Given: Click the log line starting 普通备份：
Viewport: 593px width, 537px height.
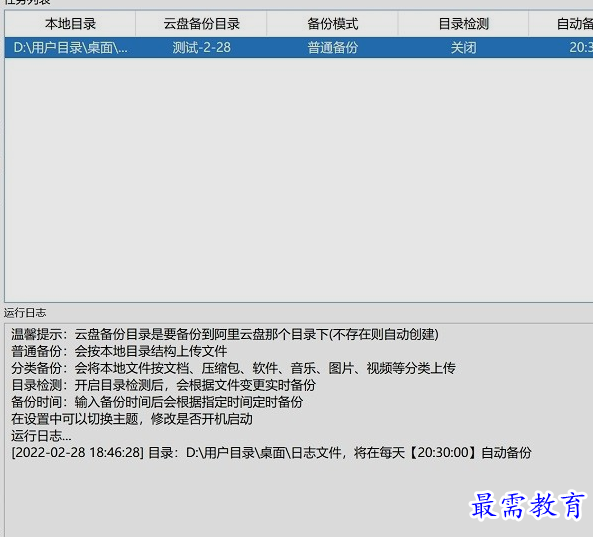Looking at the screenshot, I should point(119,351).
